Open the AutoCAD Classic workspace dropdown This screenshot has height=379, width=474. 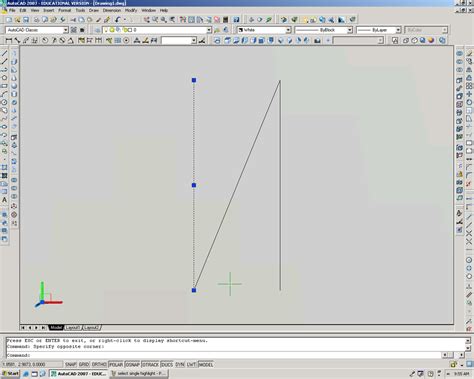tap(65, 30)
